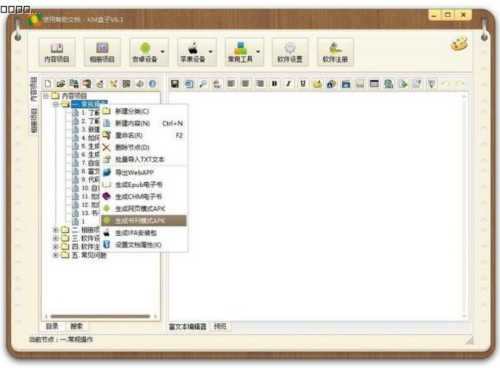Select 生成Epub电子书 in context menu
This screenshot has width=500, height=368.
pyautogui.click(x=138, y=185)
